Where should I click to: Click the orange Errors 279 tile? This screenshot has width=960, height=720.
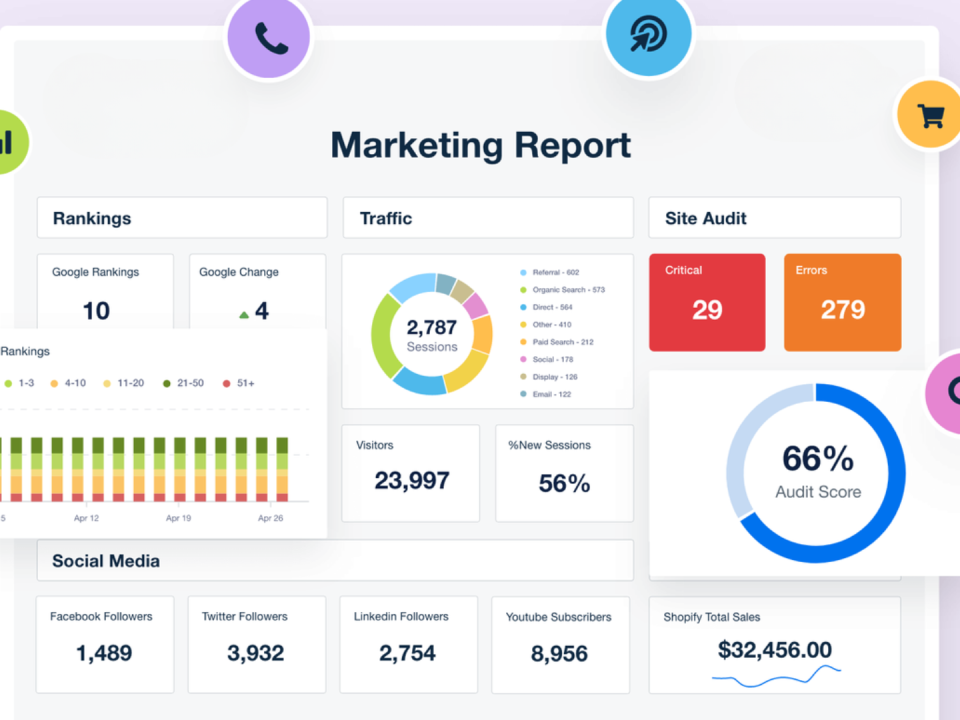pyautogui.click(x=842, y=302)
